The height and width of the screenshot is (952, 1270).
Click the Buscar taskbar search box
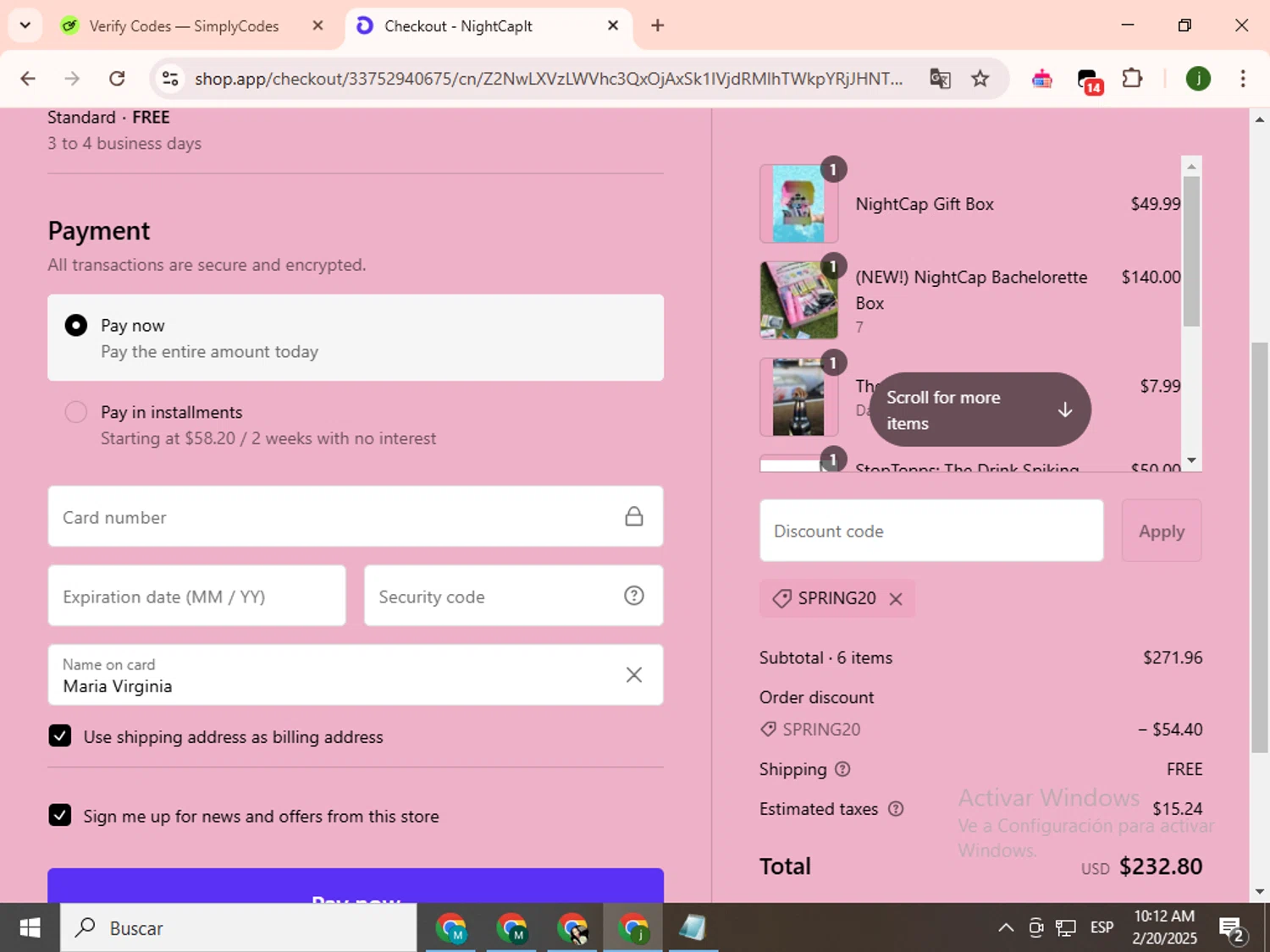238,928
